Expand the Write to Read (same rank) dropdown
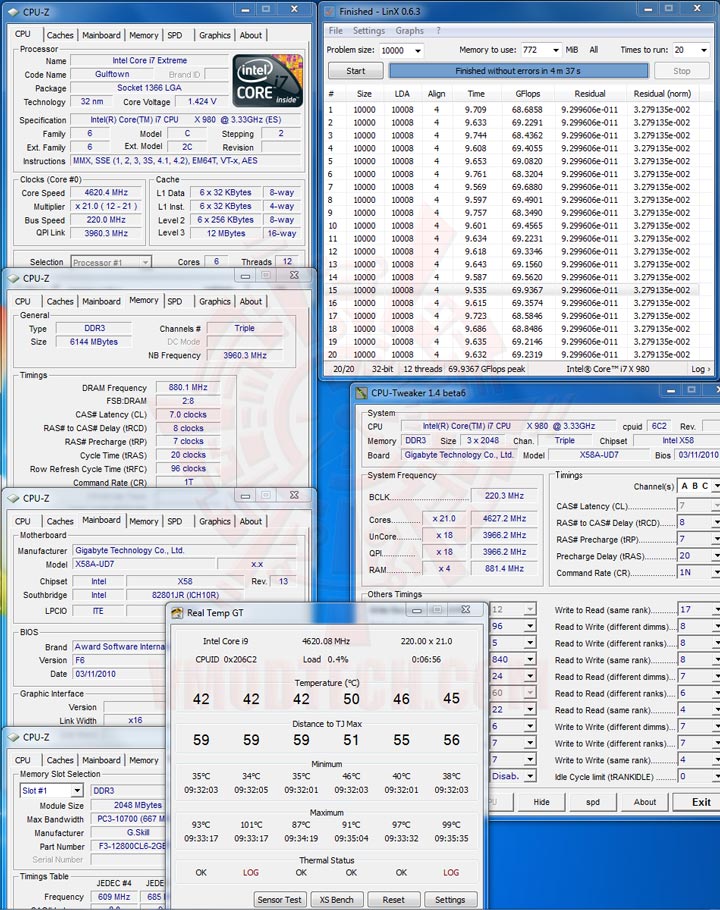This screenshot has width=720, height=910. click(x=716, y=610)
